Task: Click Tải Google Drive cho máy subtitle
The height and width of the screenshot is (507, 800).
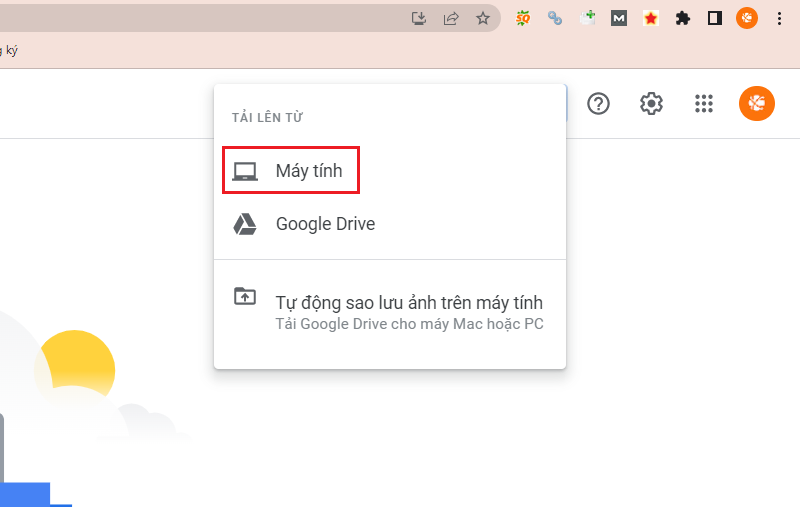Action: tap(409, 324)
